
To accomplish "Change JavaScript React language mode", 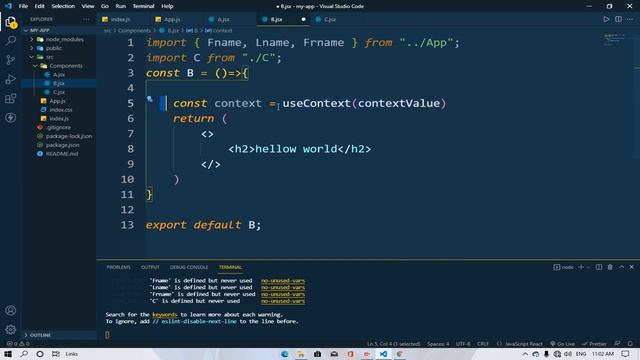I will click(523, 344).
